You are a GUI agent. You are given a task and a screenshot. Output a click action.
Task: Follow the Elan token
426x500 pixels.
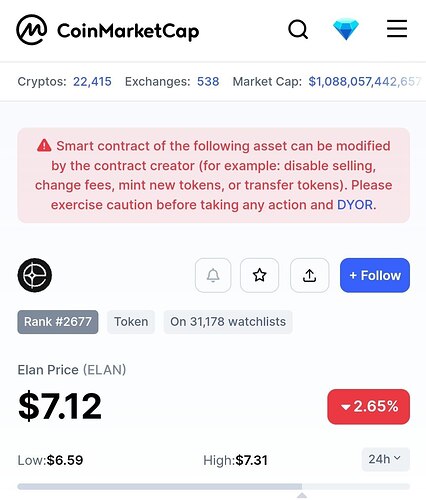pos(375,275)
